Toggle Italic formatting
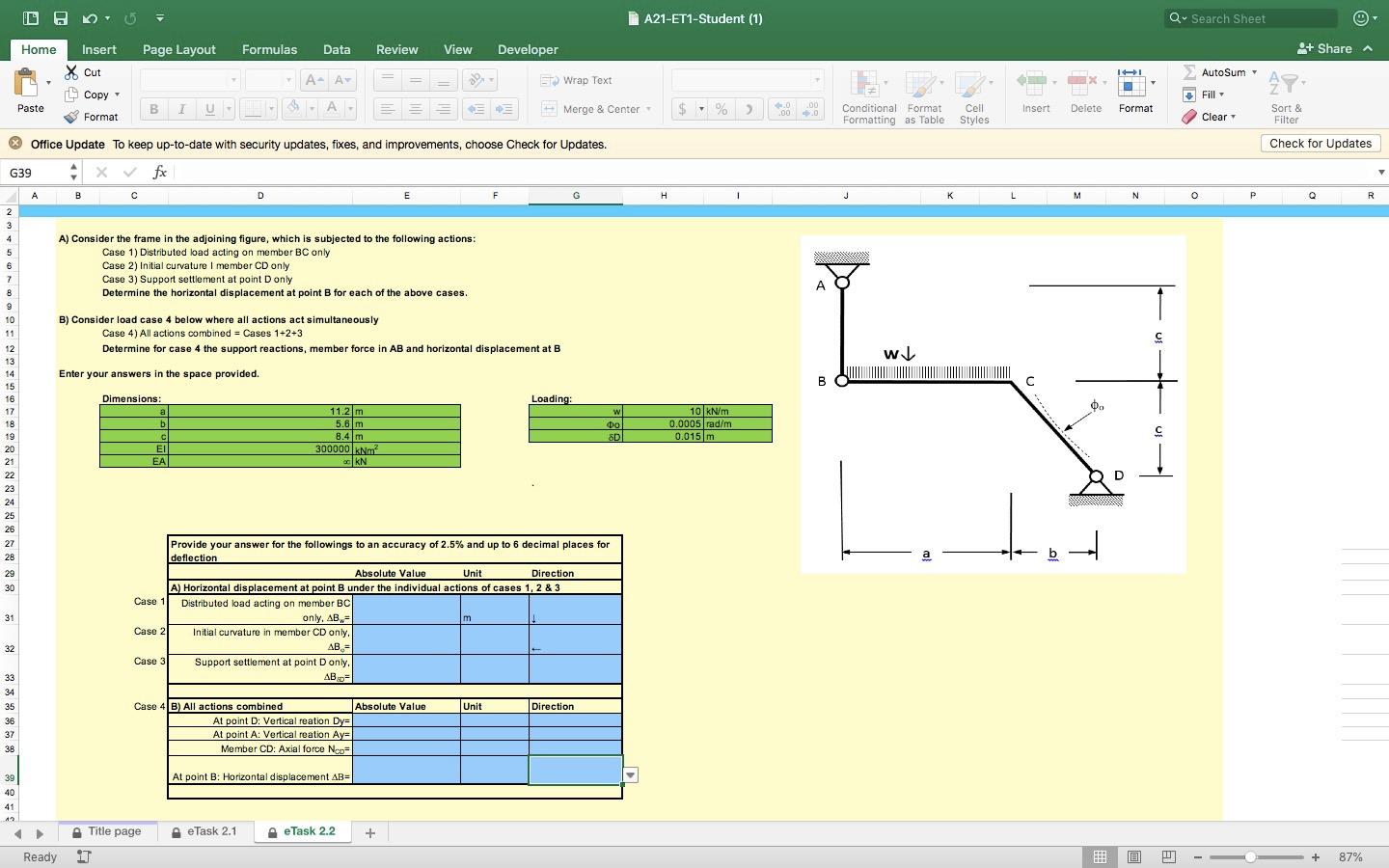Image resolution: width=1389 pixels, height=868 pixels. [x=181, y=109]
